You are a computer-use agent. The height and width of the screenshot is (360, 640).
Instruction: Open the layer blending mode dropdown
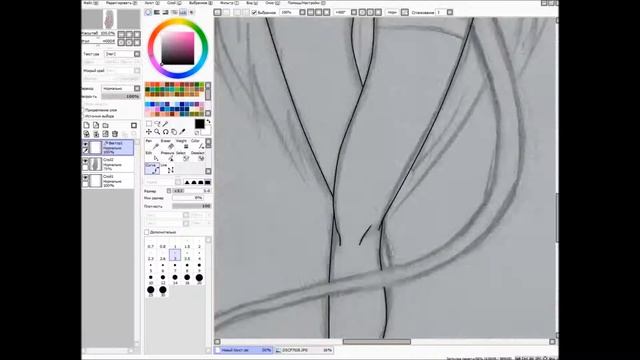pos(137,88)
